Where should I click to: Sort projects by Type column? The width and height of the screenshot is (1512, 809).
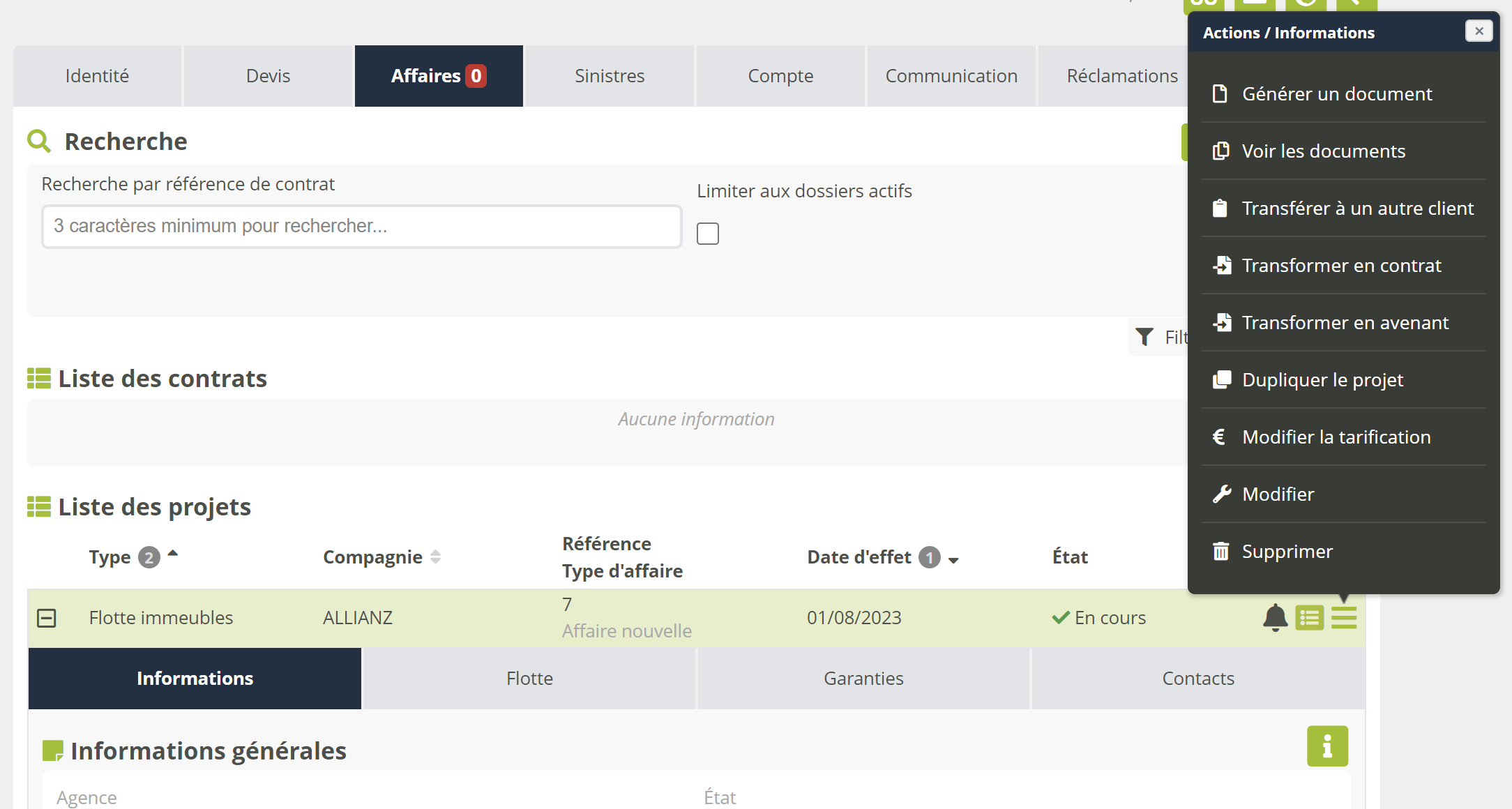click(x=110, y=557)
